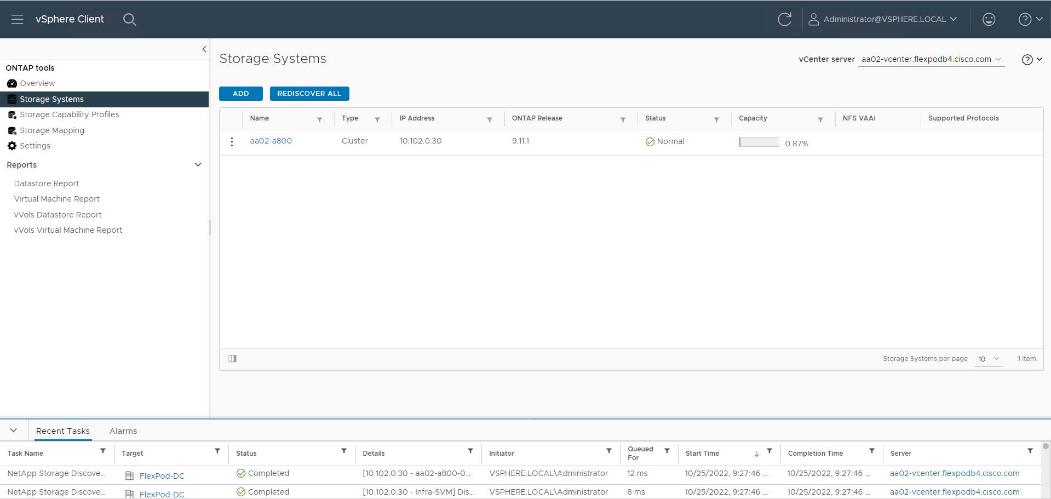1051x499 pixels.
Task: Filter the Queued For column
Action: pyautogui.click(x=667, y=451)
